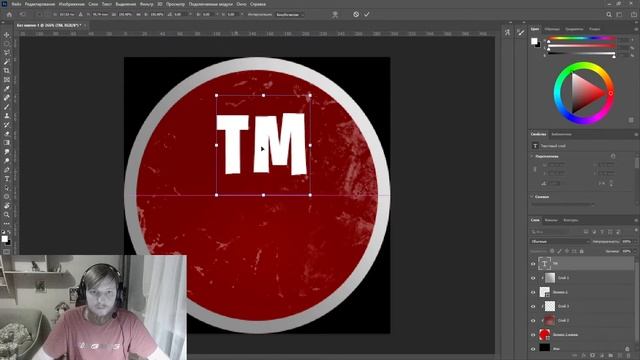Viewport: 640px width, 360px height.
Task: Click foreground color swatch in toolbar
Action: click(4, 239)
